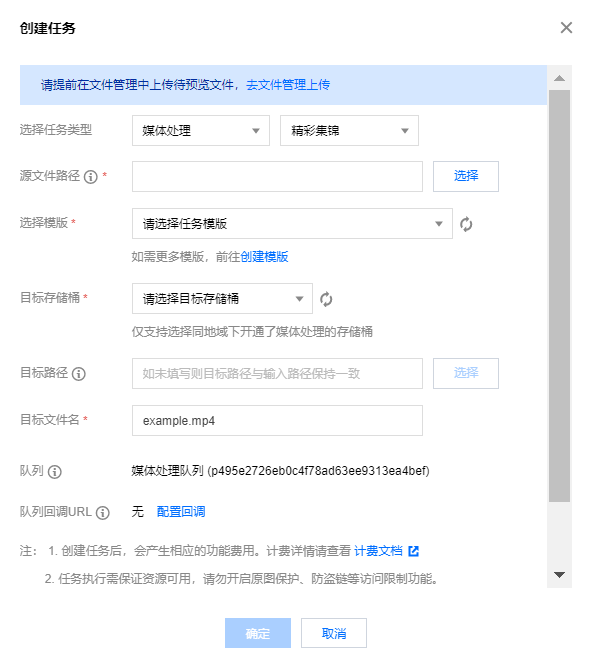The width and height of the screenshot is (594, 665).
Task: Open external link icon after 计费文档
Action: pyautogui.click(x=413, y=551)
